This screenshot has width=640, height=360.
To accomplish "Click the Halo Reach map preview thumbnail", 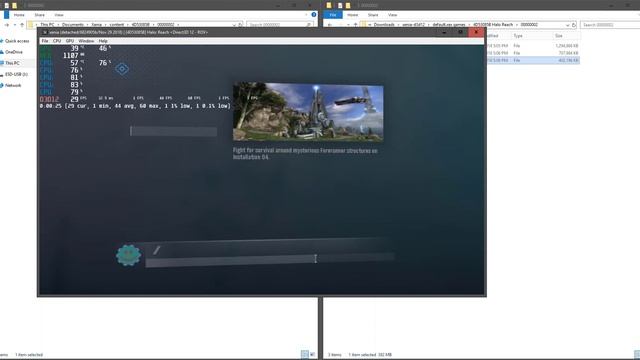I will pos(308,111).
